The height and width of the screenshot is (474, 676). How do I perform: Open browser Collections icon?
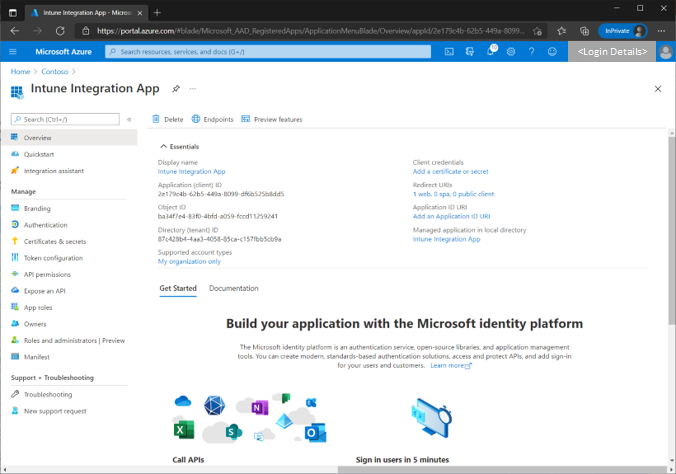click(584, 31)
